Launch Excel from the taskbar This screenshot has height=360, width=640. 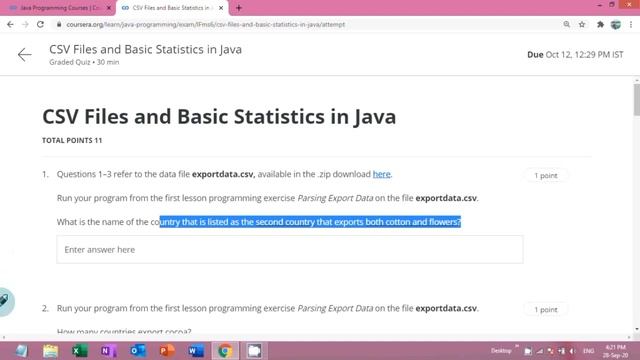point(80,351)
